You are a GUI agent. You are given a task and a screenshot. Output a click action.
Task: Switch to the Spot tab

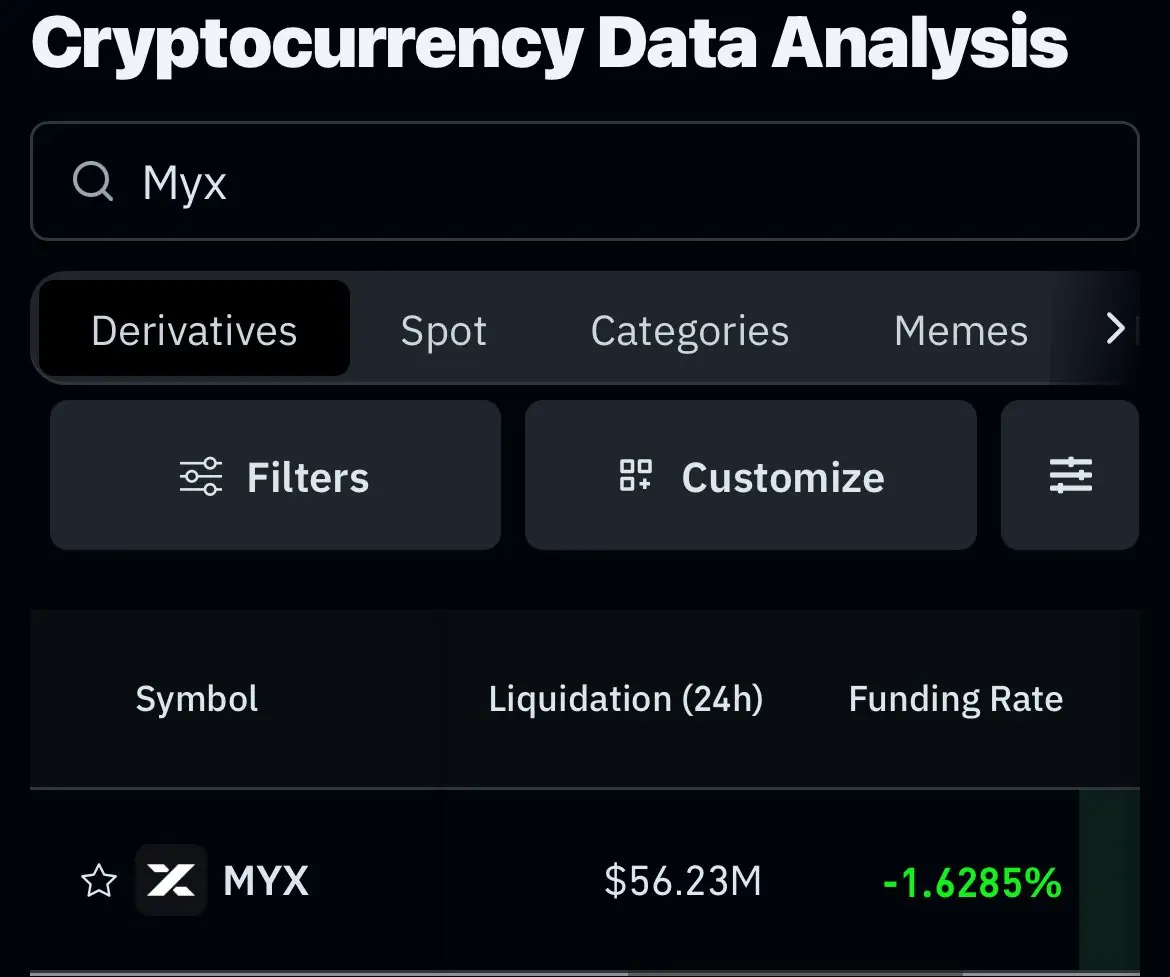point(443,331)
